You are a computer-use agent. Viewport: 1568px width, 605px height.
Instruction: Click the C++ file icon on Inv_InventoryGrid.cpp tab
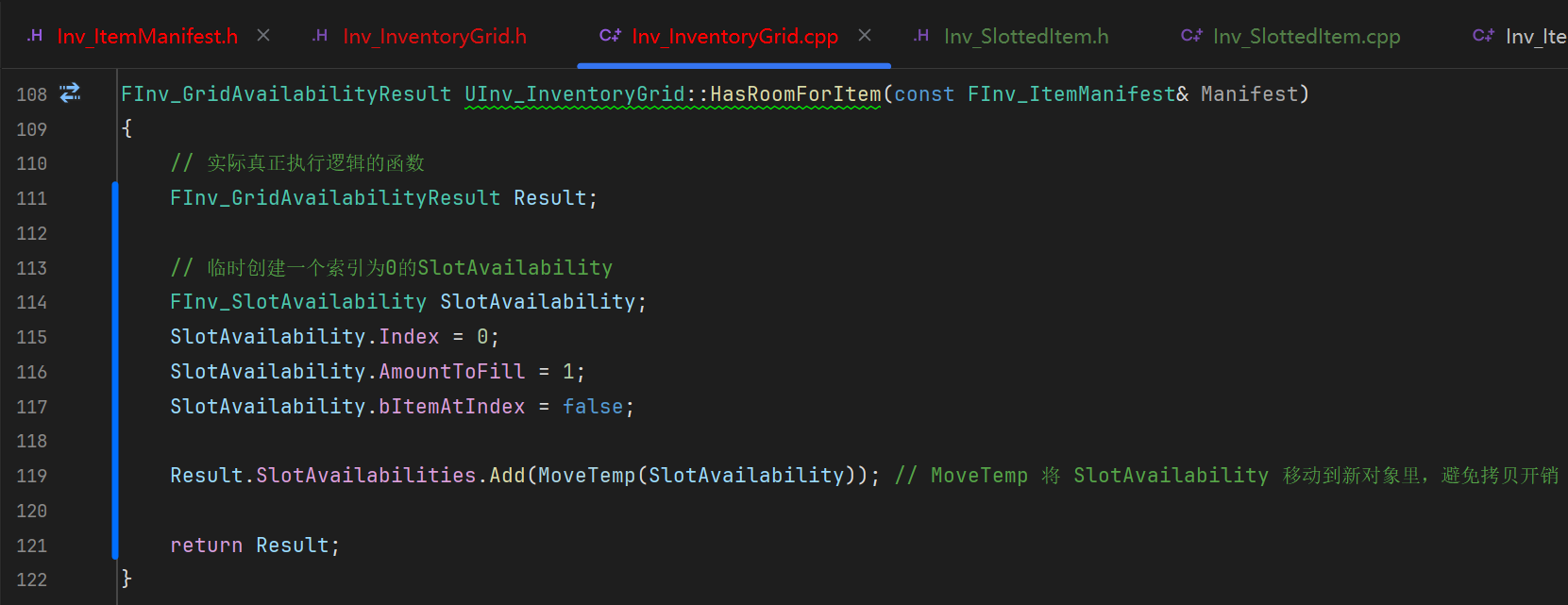point(610,36)
